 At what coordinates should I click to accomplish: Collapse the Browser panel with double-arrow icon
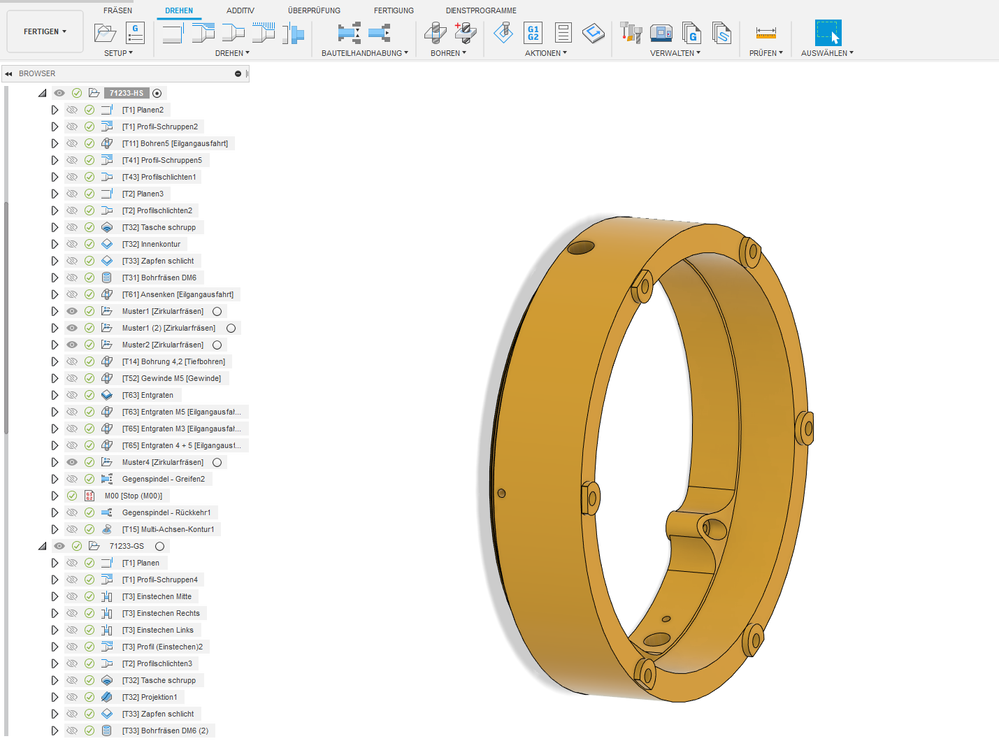click(8, 74)
